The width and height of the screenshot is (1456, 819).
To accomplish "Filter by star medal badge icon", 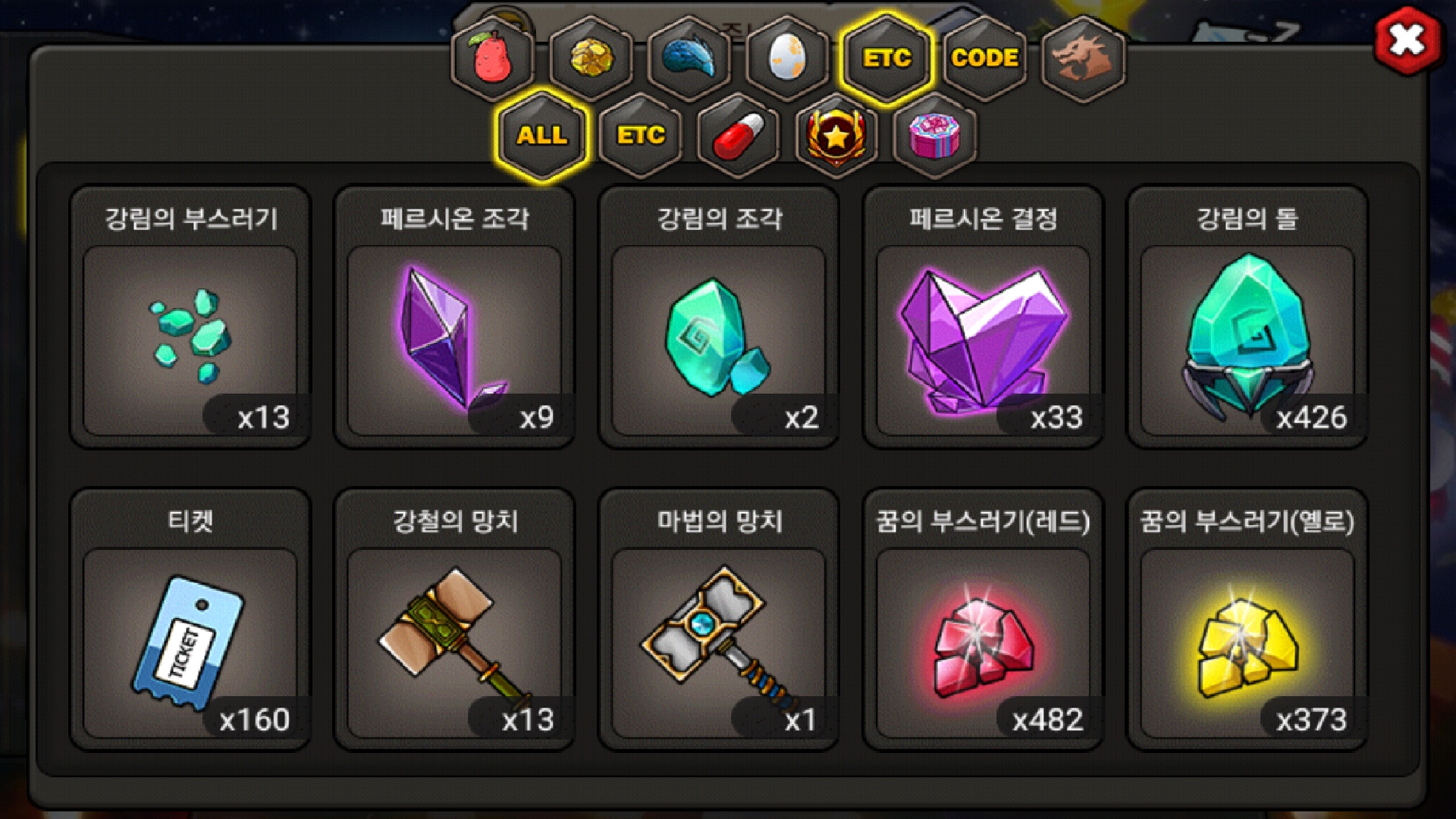I will point(837,136).
